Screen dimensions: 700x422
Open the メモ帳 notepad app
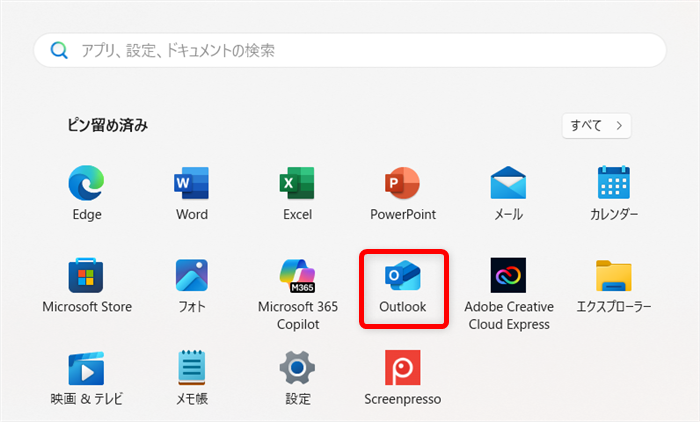point(192,369)
